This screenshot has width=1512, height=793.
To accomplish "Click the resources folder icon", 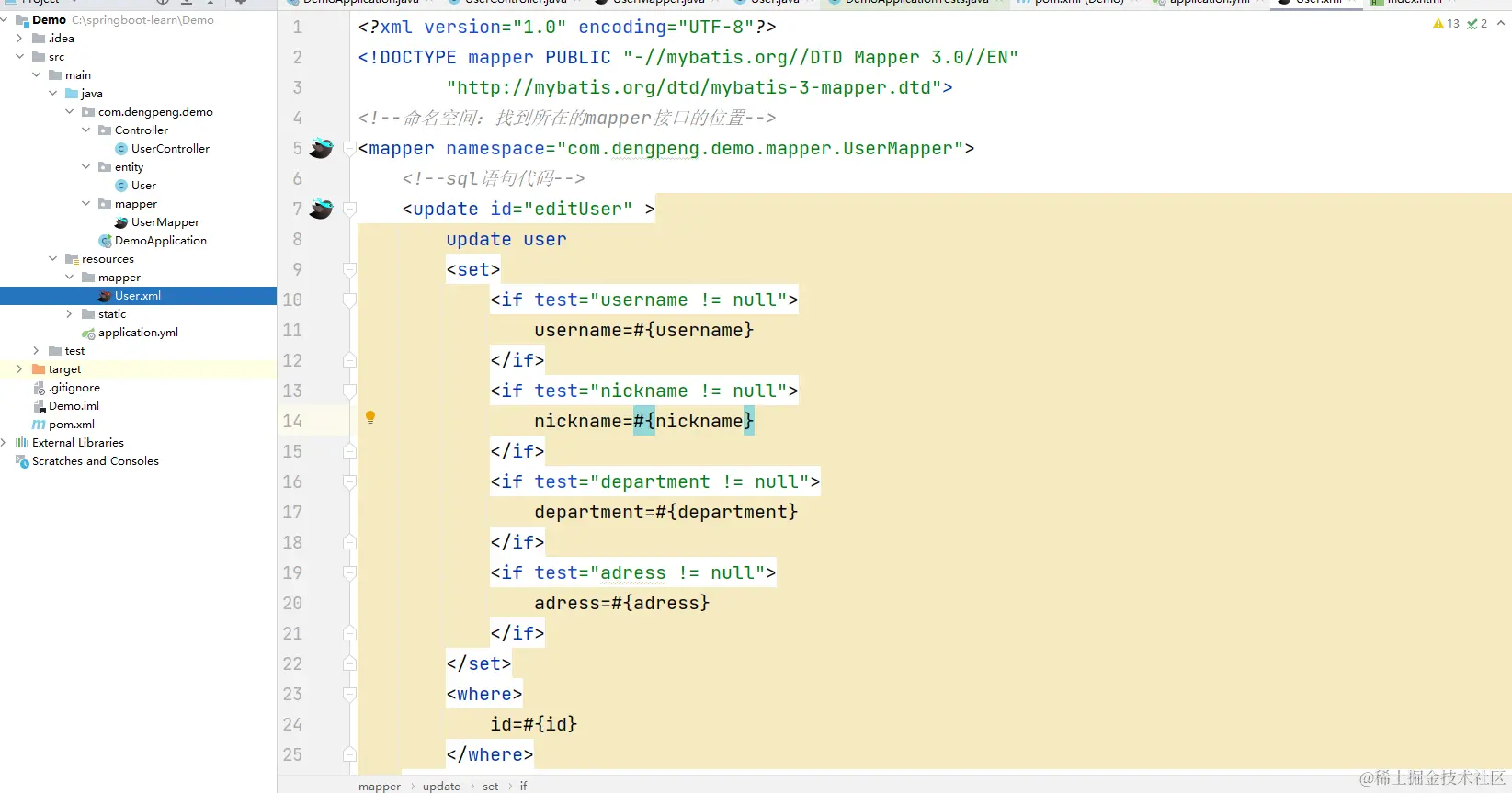I will click(x=72, y=259).
